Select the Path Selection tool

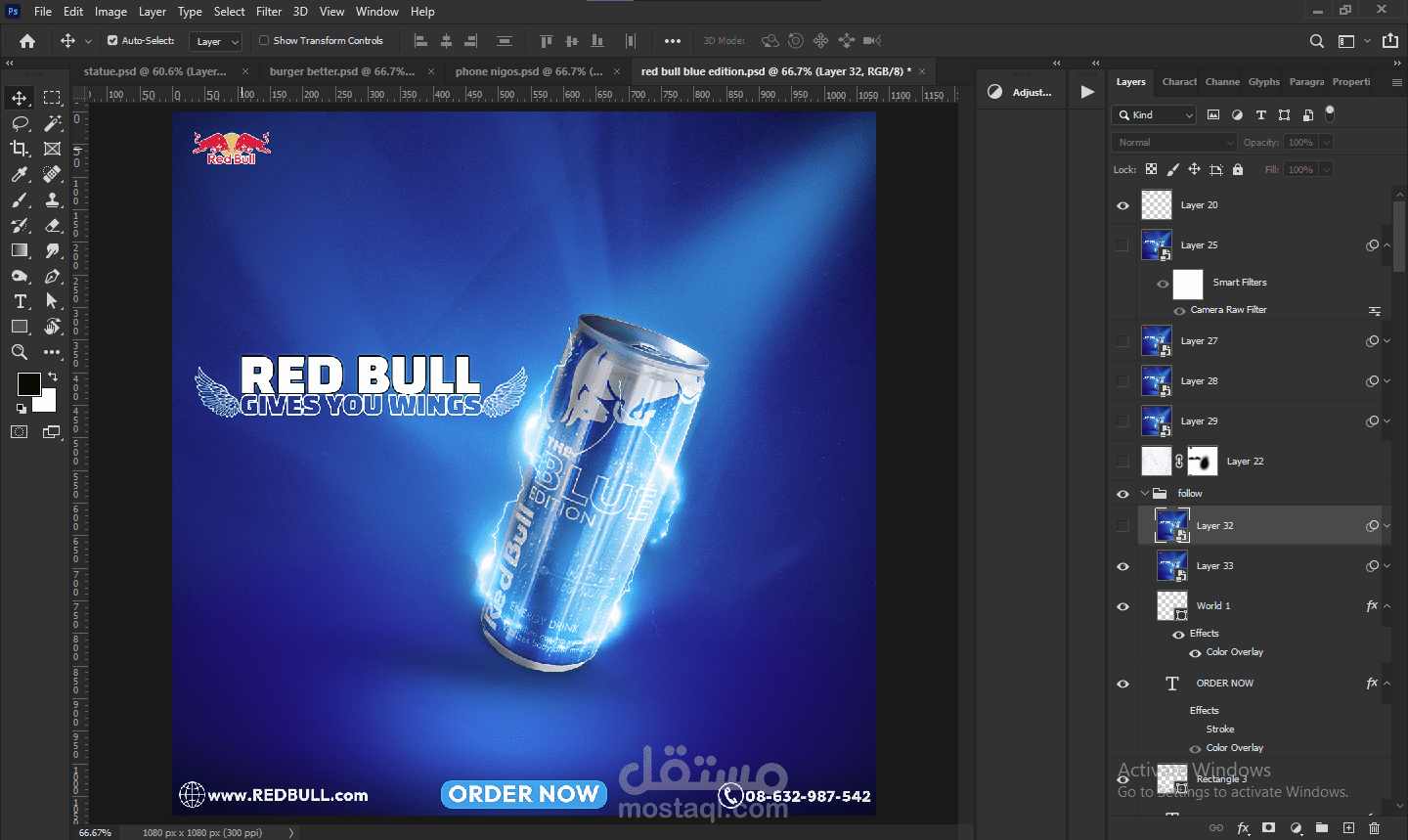click(52, 301)
